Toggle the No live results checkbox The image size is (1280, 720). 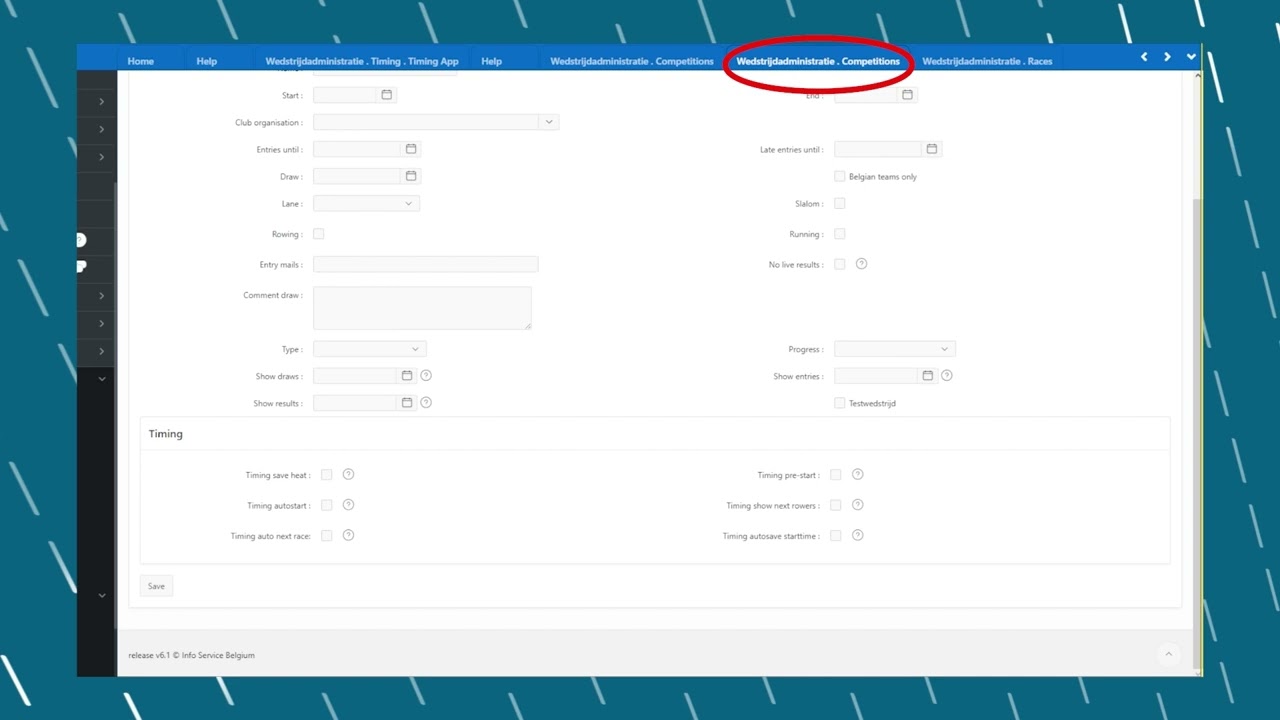pos(840,264)
